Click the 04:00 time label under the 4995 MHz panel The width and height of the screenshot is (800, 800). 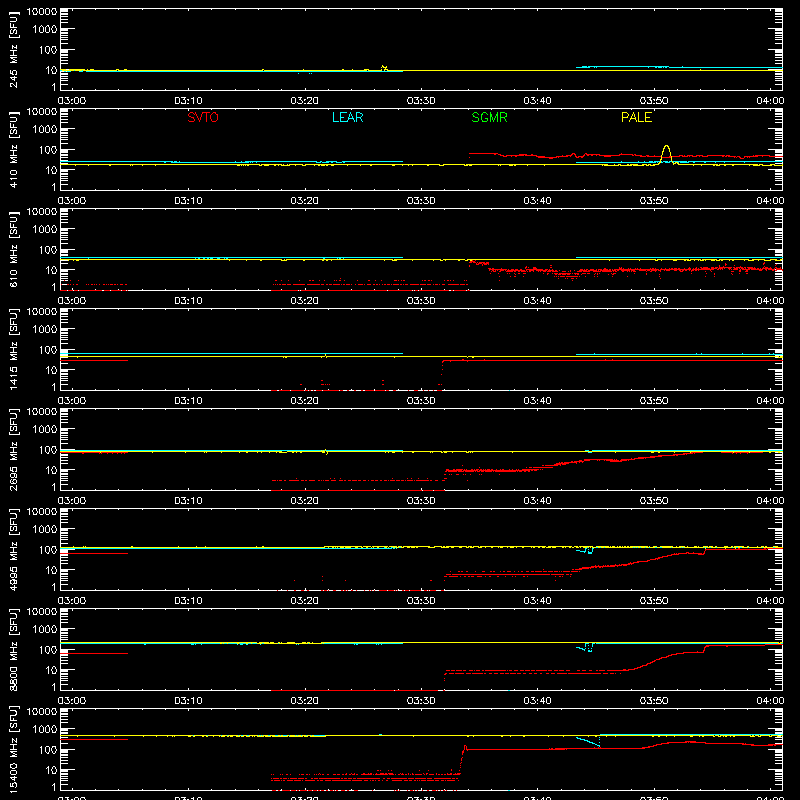(770, 601)
